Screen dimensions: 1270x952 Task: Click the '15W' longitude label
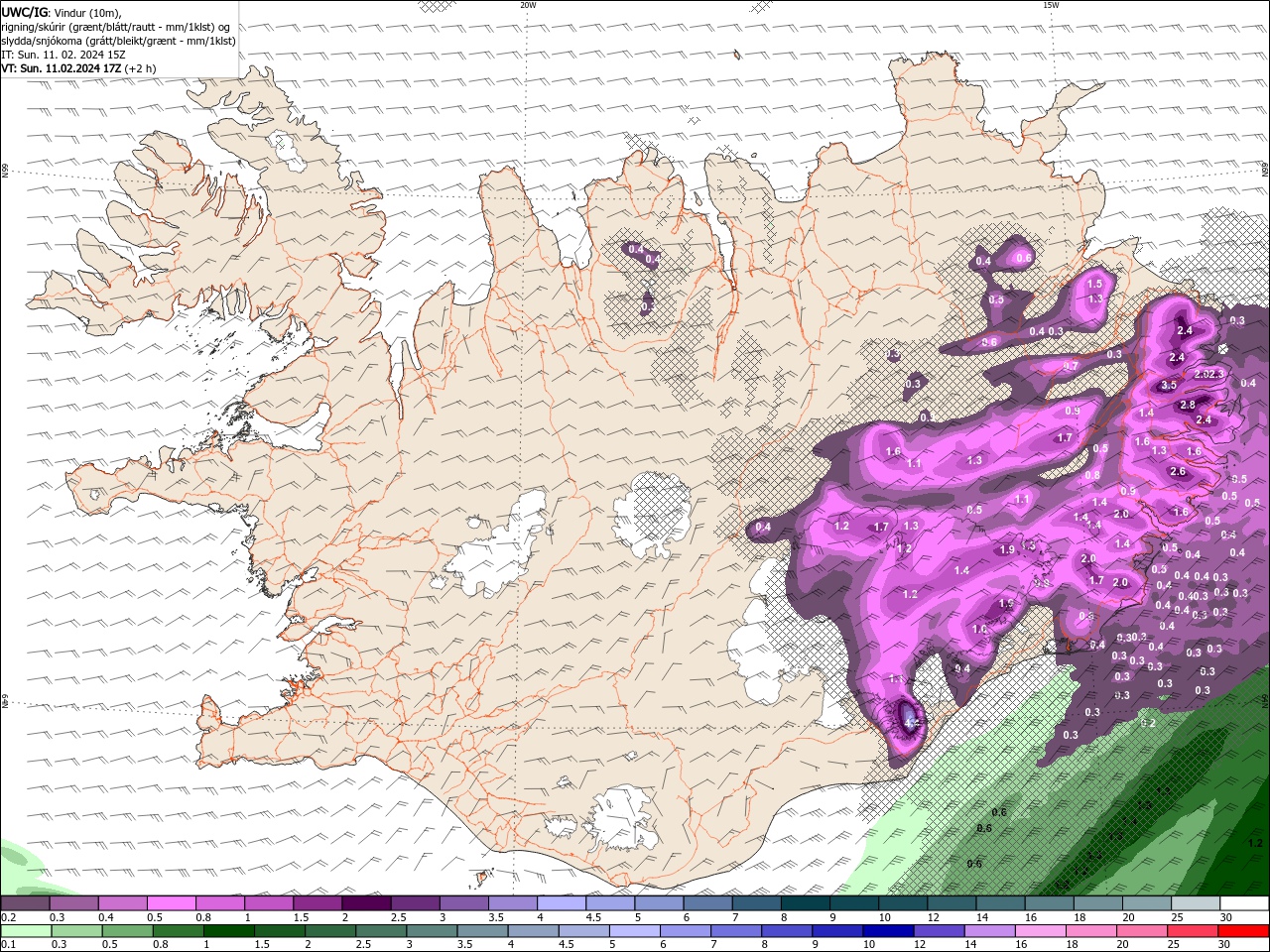coord(1051,5)
